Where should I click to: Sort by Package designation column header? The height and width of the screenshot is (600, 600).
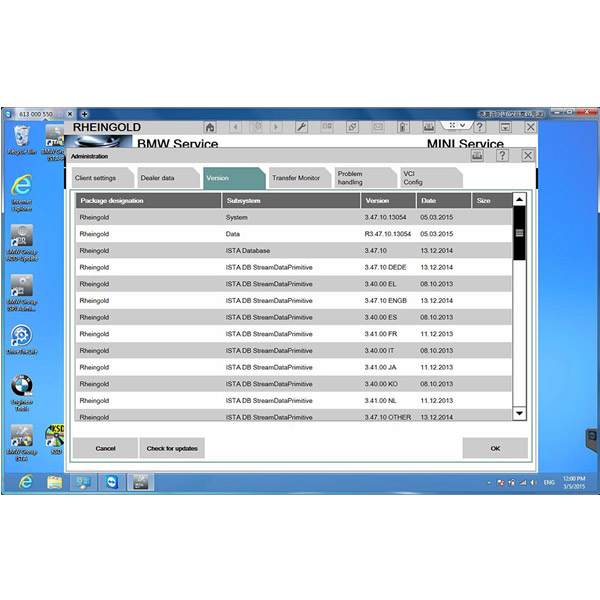coord(148,201)
